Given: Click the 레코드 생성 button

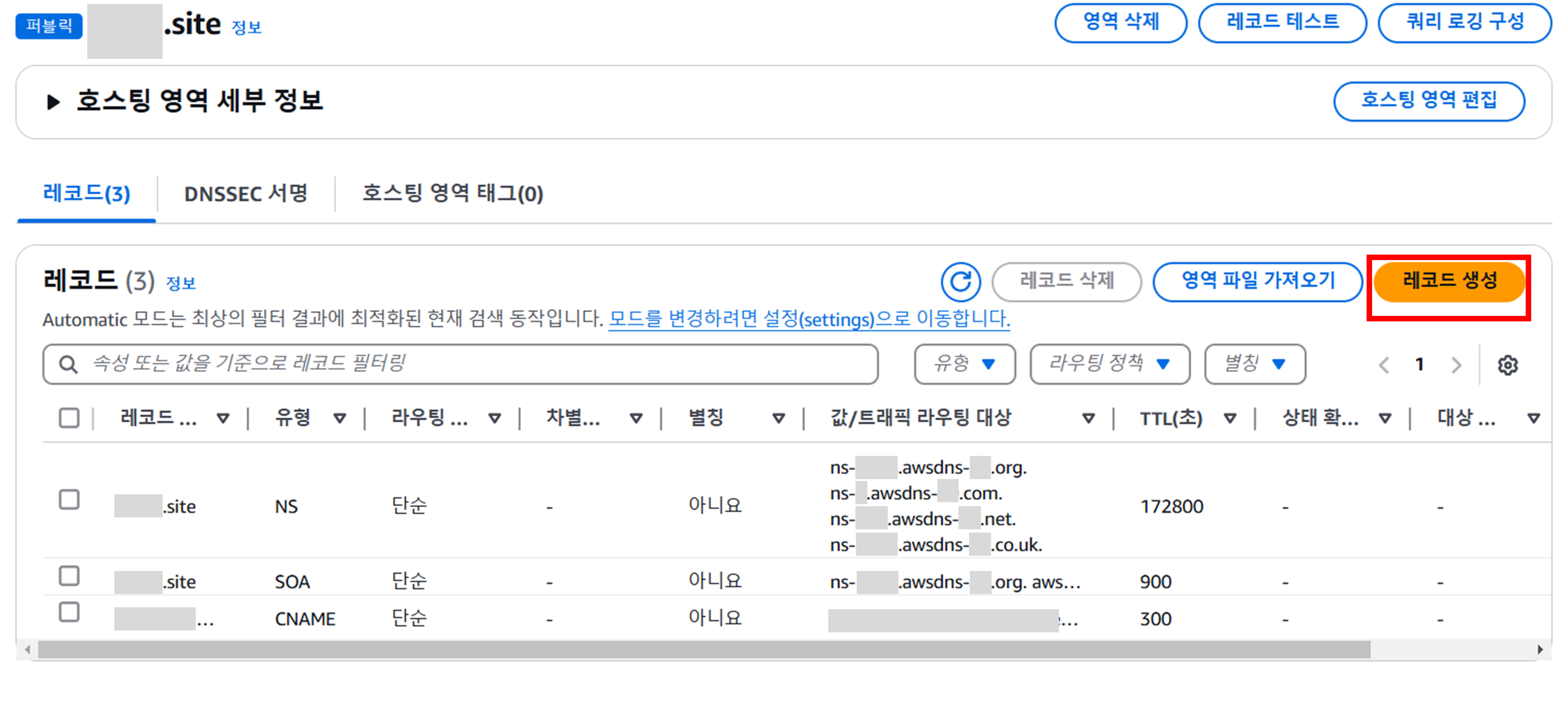Looking at the screenshot, I should (1449, 281).
